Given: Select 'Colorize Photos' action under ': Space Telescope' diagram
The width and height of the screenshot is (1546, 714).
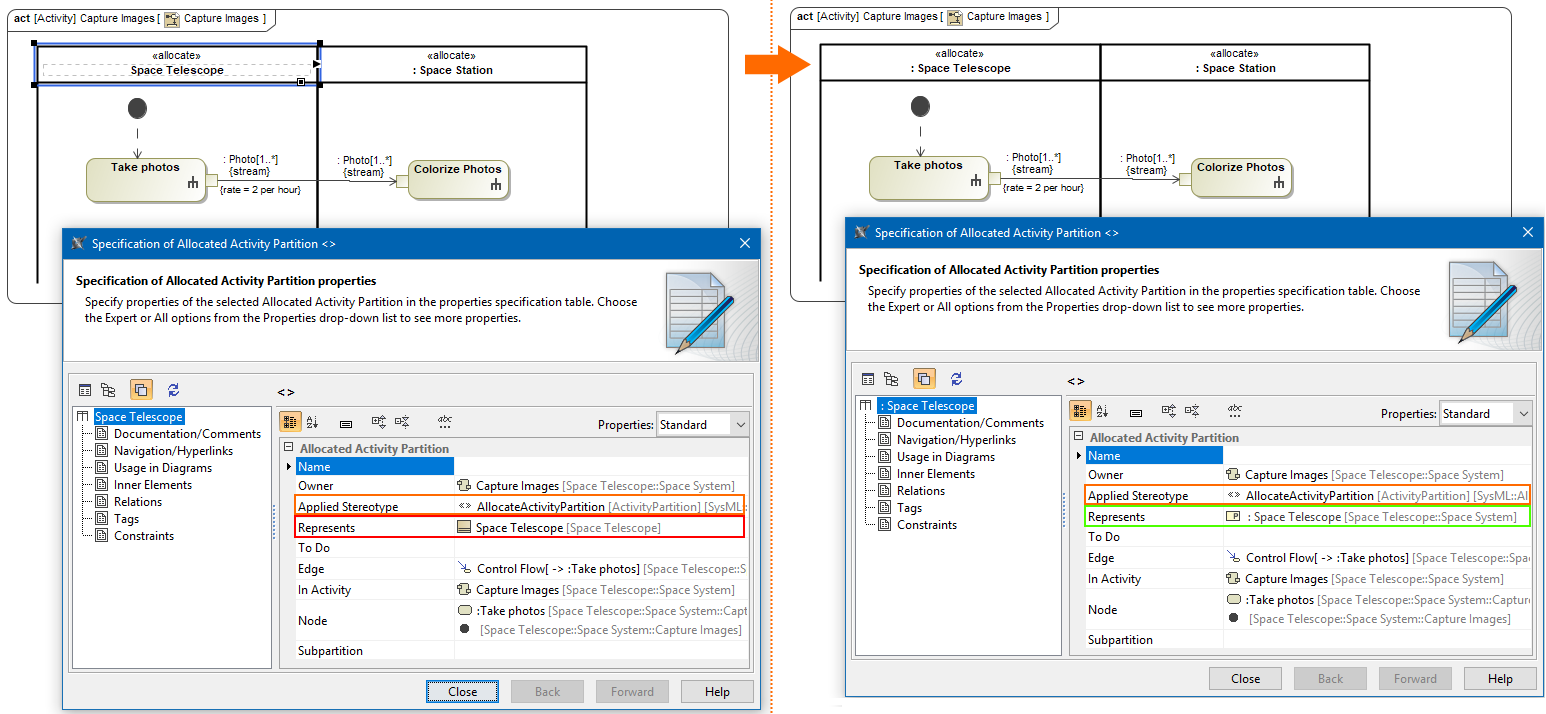Looking at the screenshot, I should tap(1240, 178).
